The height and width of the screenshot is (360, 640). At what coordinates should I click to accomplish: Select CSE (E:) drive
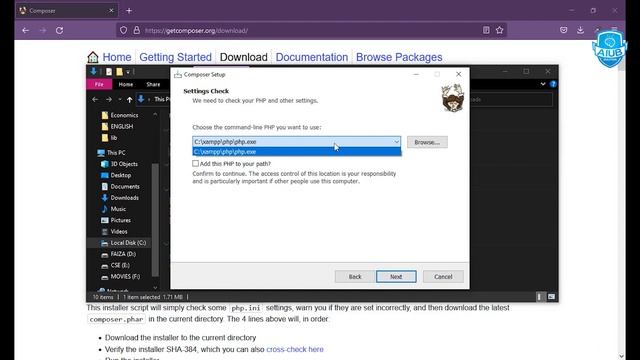(x=116, y=265)
